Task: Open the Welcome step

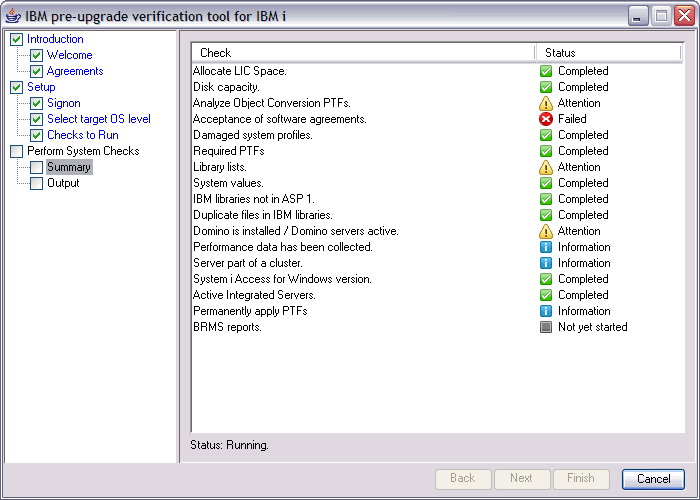Action: pos(70,55)
